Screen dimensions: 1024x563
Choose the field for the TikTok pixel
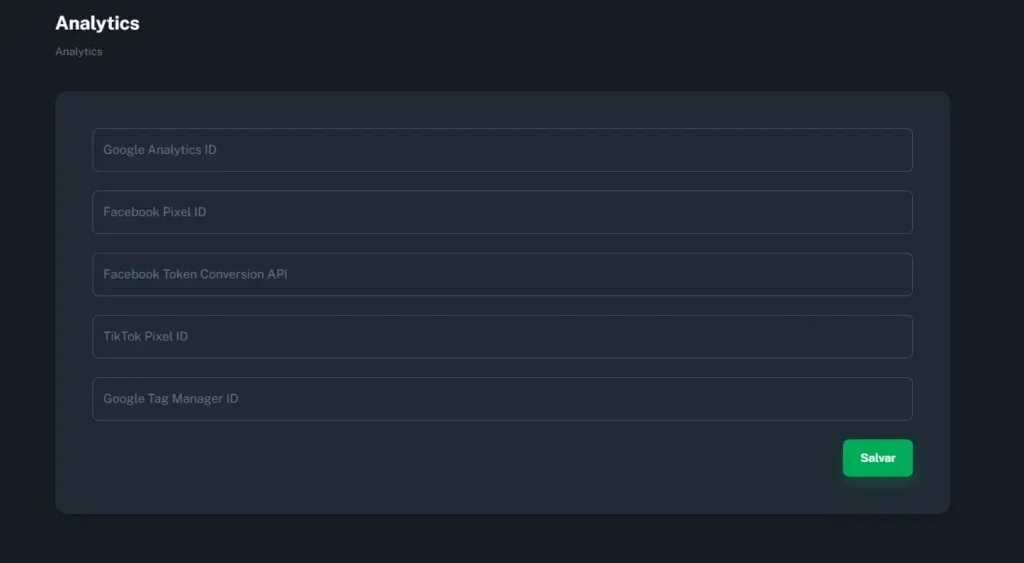[x=502, y=336]
